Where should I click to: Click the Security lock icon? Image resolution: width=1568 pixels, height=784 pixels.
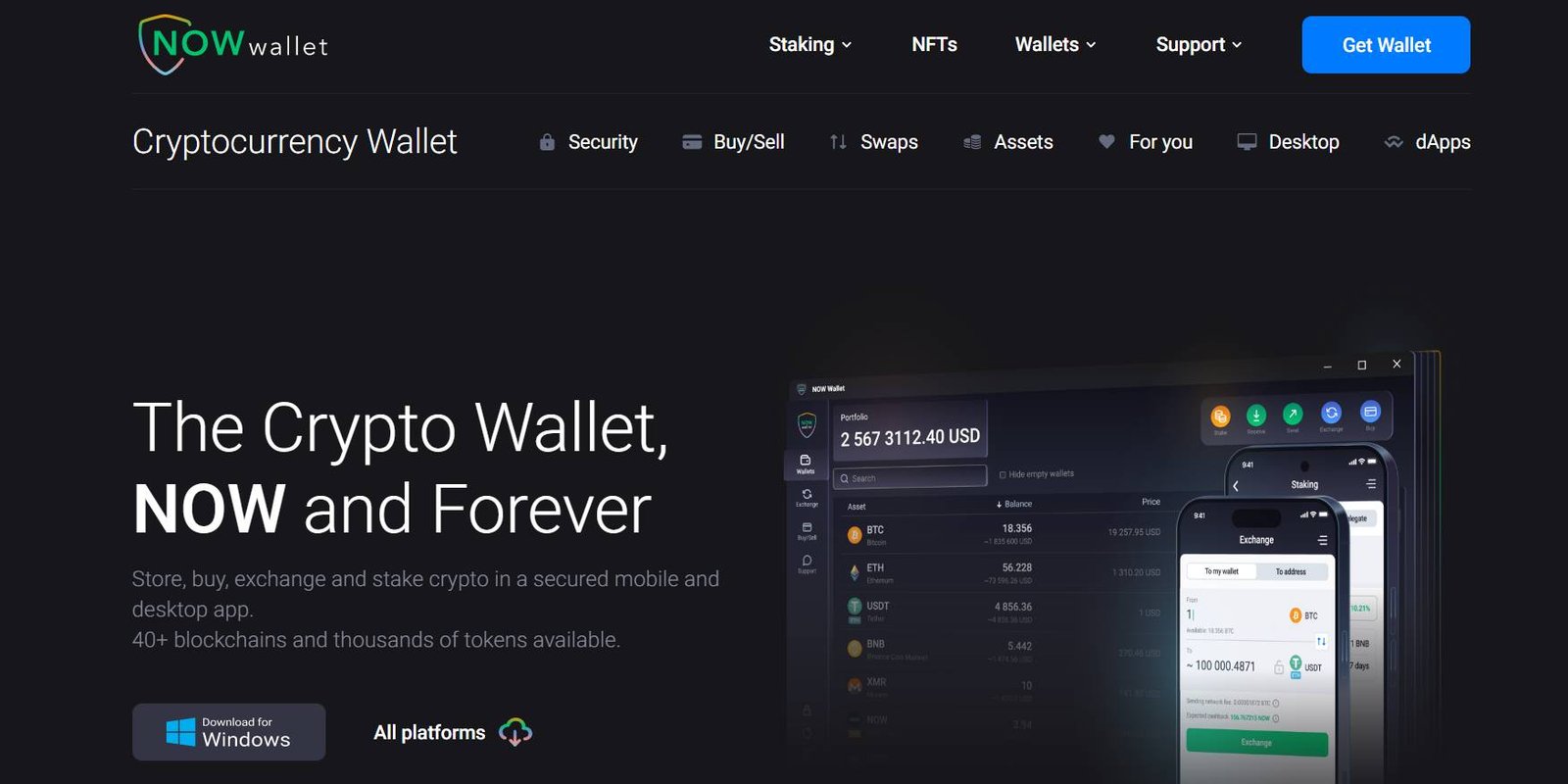547,142
